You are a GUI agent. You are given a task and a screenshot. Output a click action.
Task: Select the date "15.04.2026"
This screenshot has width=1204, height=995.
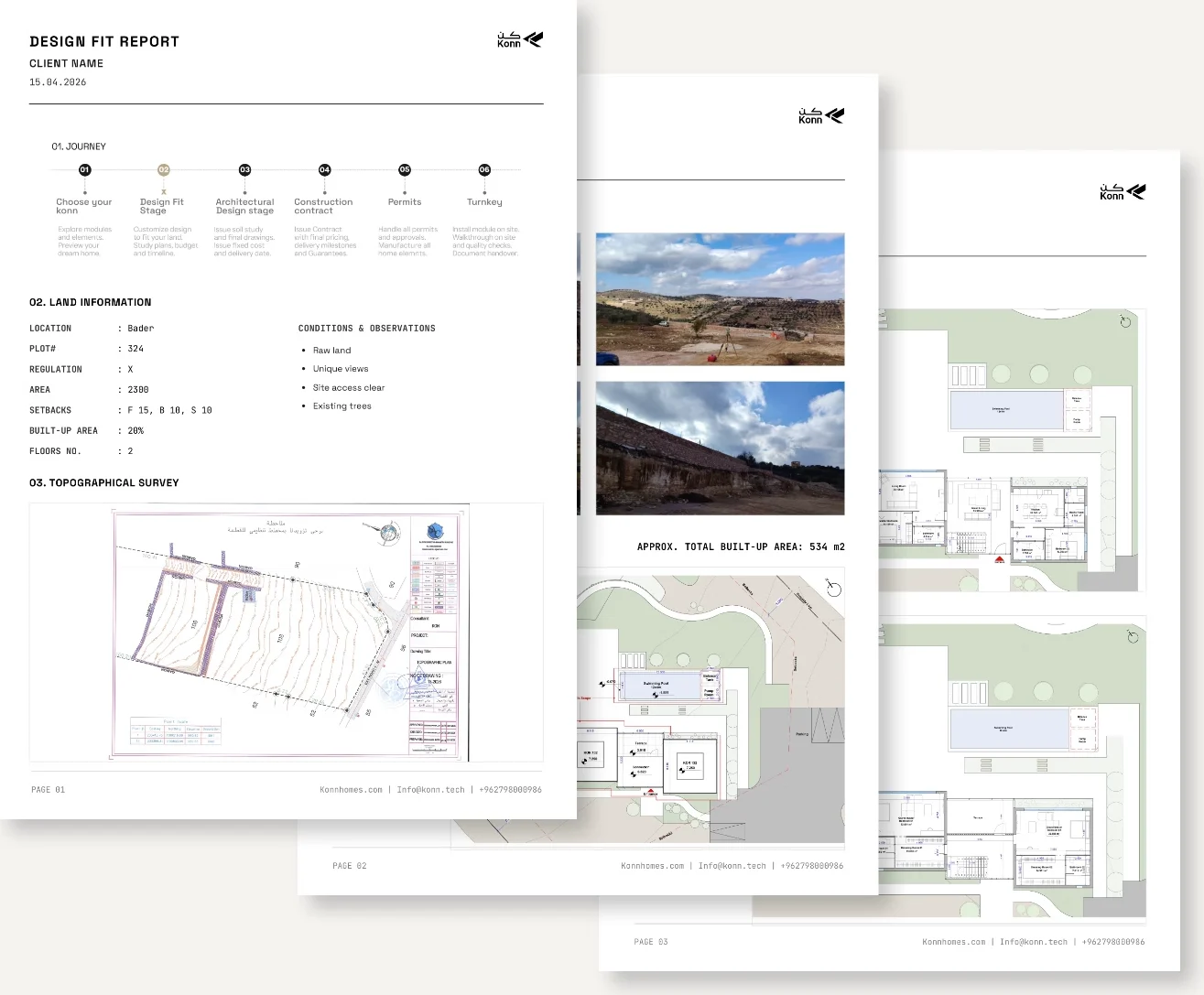point(58,82)
